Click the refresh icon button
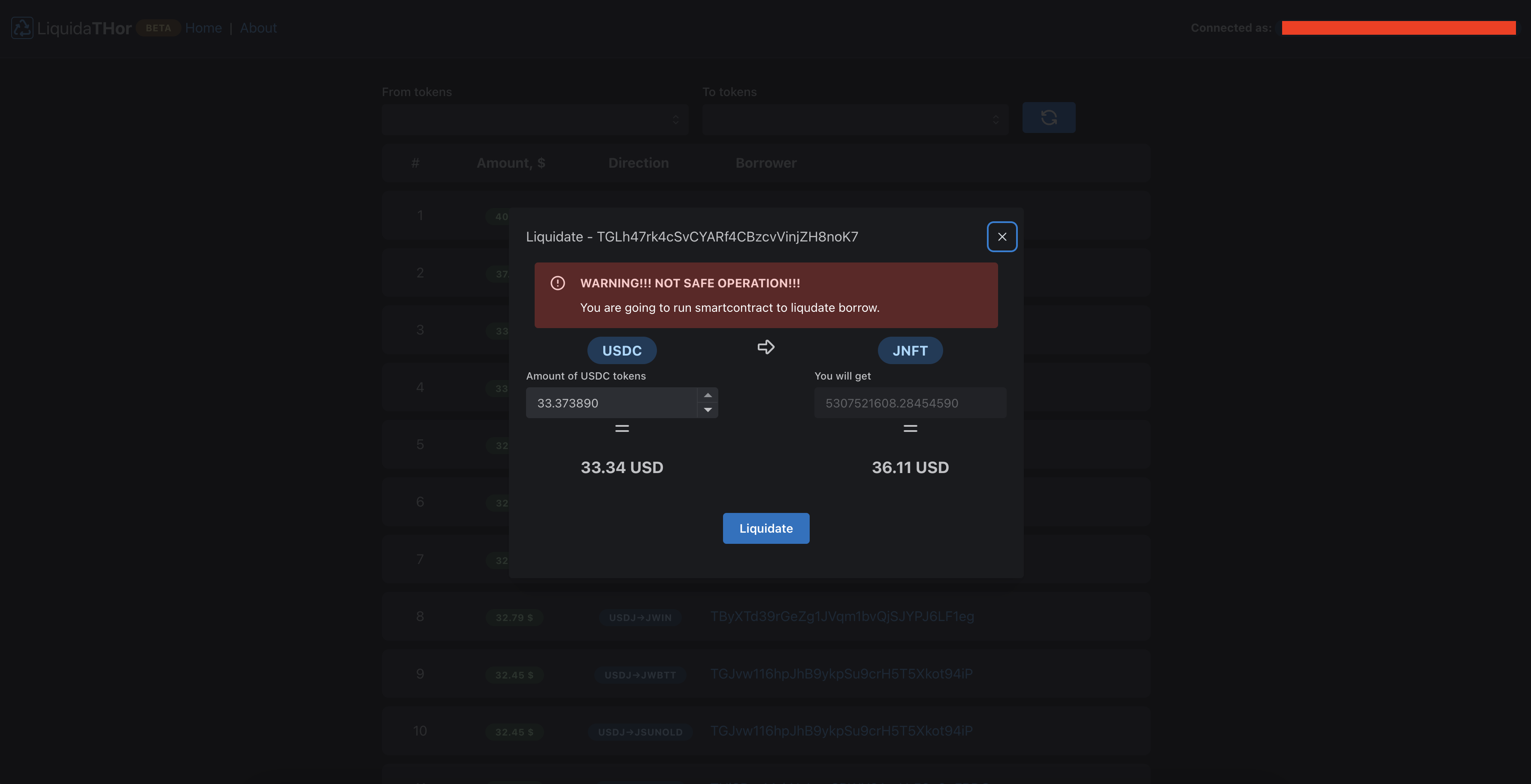Image resolution: width=1531 pixels, height=784 pixels. [x=1048, y=118]
